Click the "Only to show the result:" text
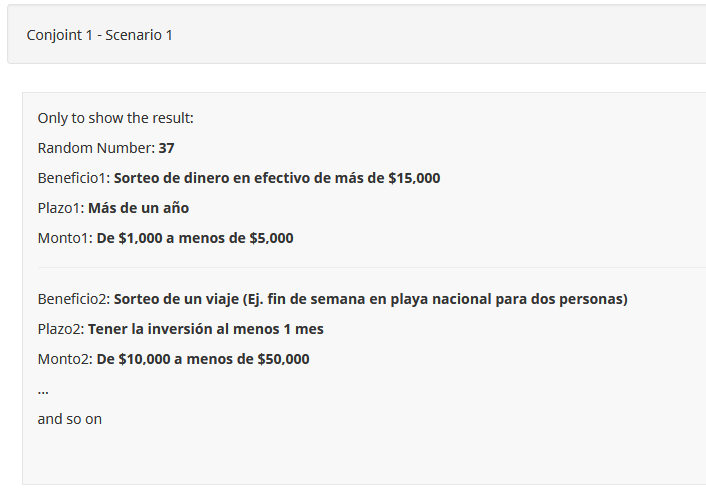The height and width of the screenshot is (493, 706). [x=115, y=118]
